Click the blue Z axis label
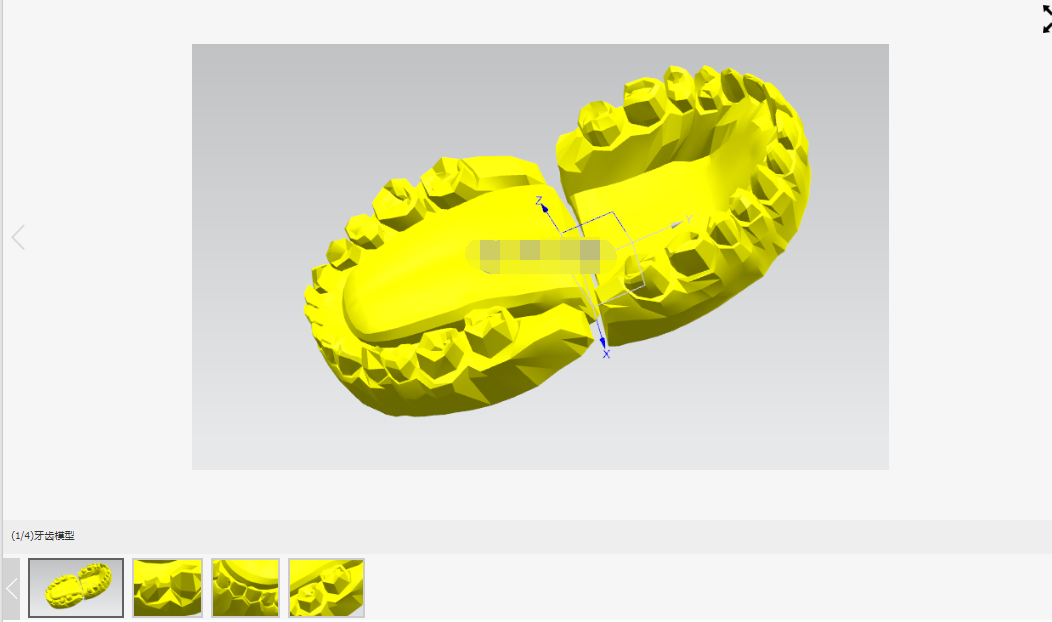 (x=538, y=200)
